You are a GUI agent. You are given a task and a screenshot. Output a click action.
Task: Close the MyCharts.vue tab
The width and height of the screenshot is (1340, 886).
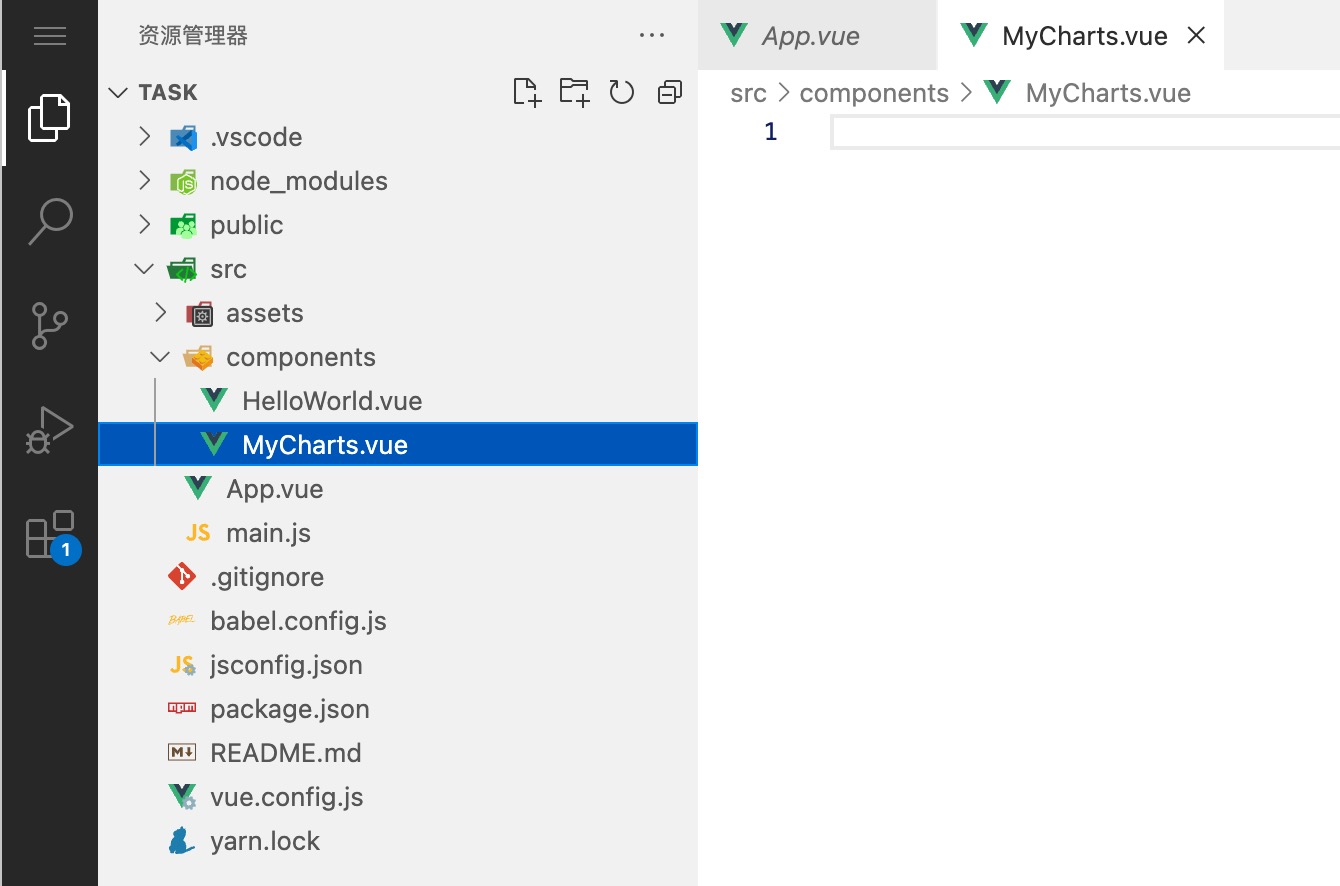(x=1196, y=36)
